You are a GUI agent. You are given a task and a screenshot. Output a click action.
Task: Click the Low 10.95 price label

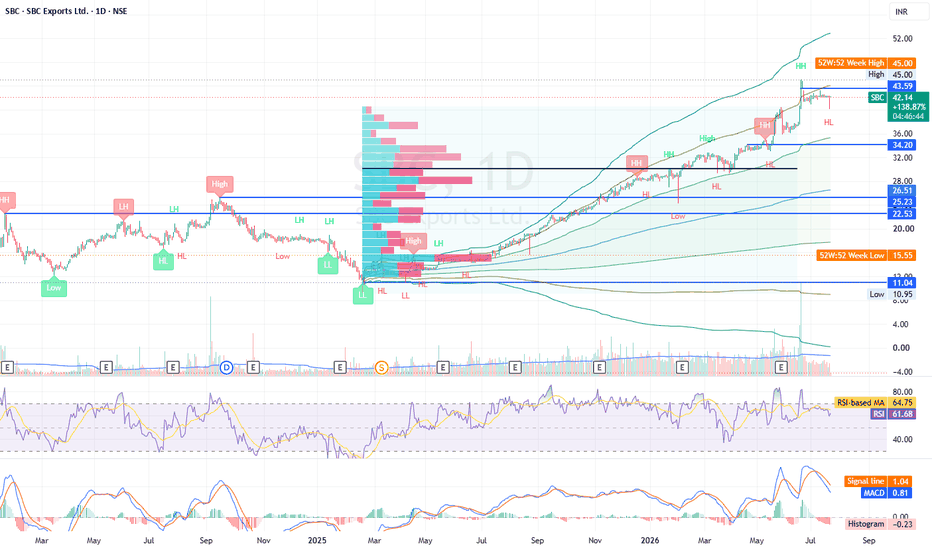[x=891, y=294]
